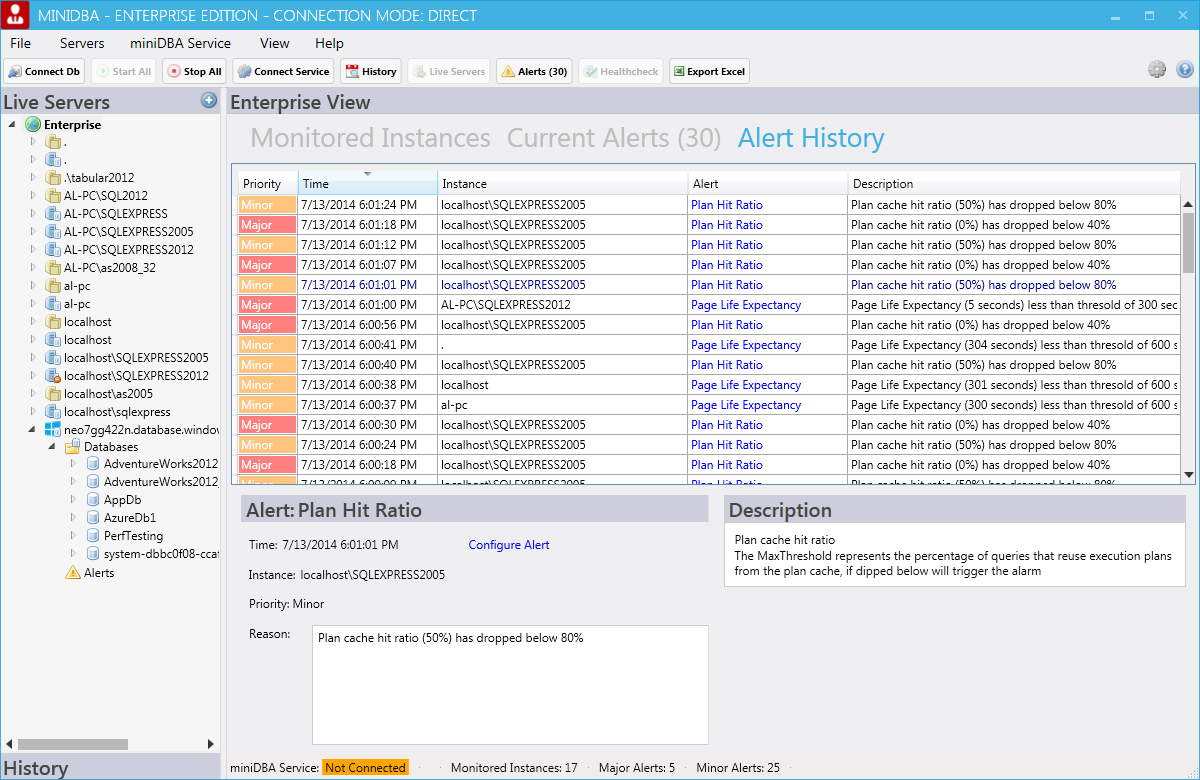Open the Help menu

(x=329, y=43)
